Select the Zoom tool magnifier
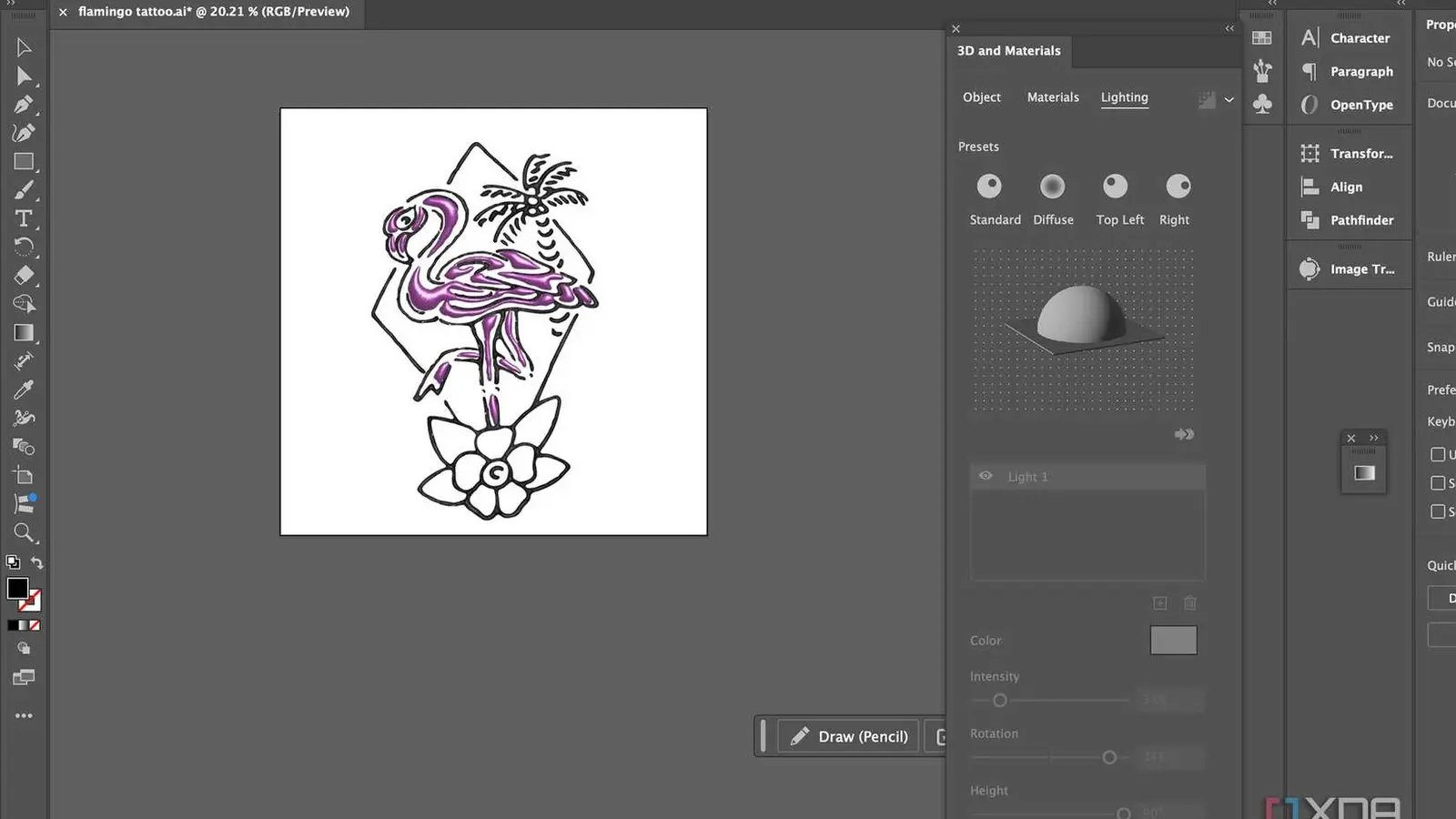This screenshot has height=819, width=1456. 24,532
